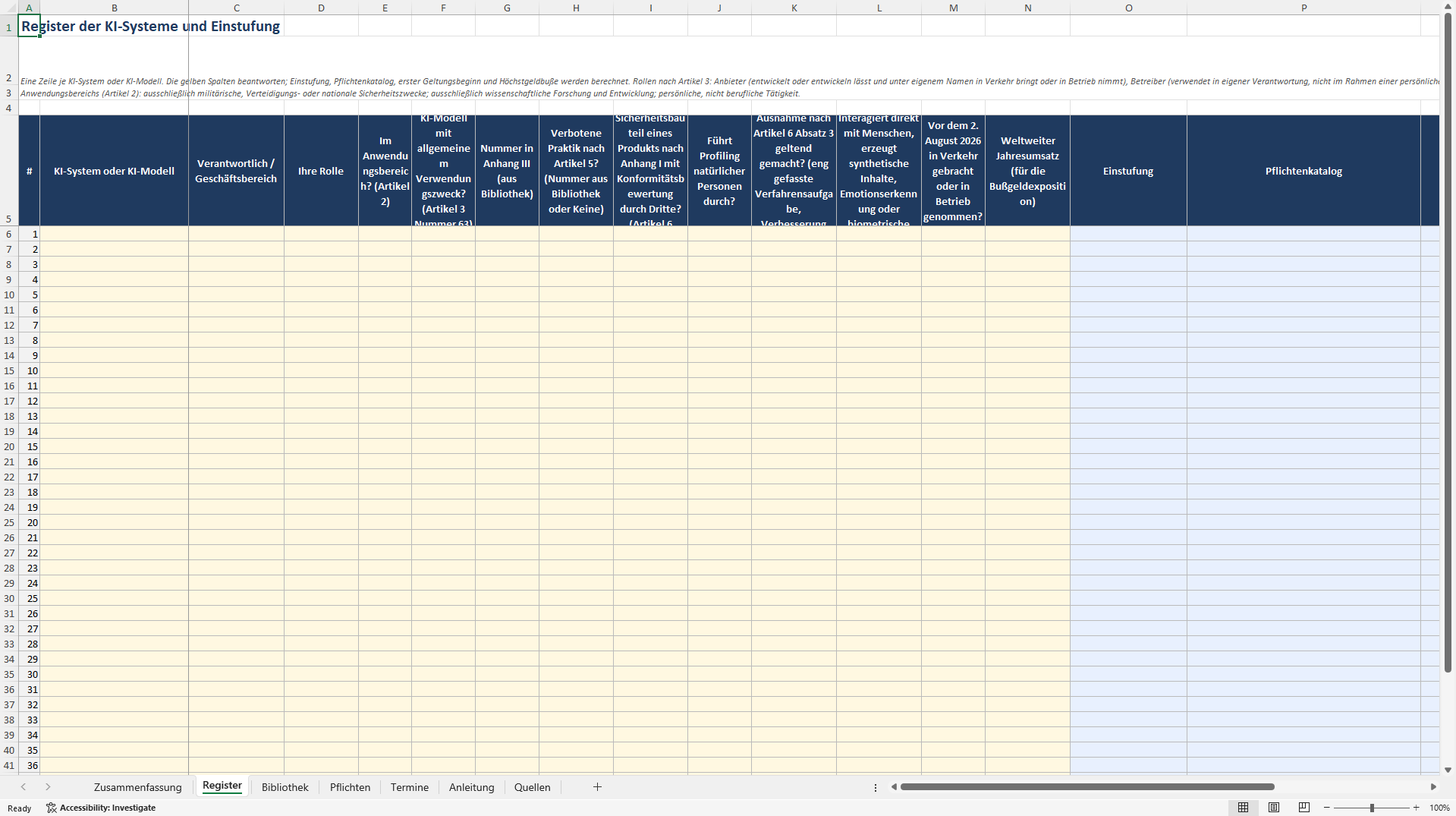Click previous sheet navigation arrow
Image resolution: width=1456 pixels, height=816 pixels.
tap(24, 787)
